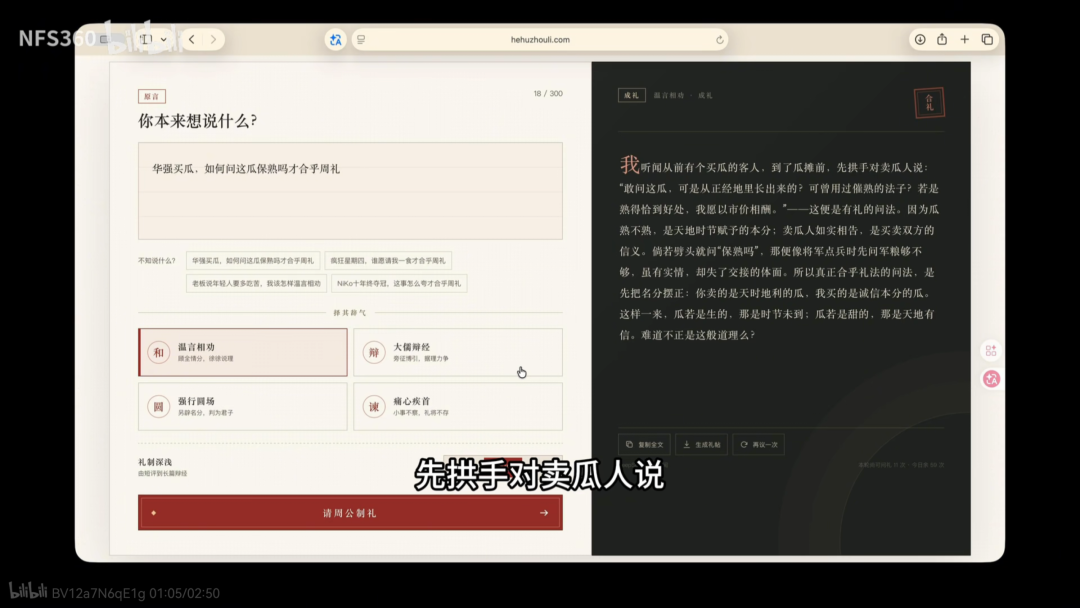Go forward with the browser forward arrow
This screenshot has height=608, width=1080.
click(214, 39)
